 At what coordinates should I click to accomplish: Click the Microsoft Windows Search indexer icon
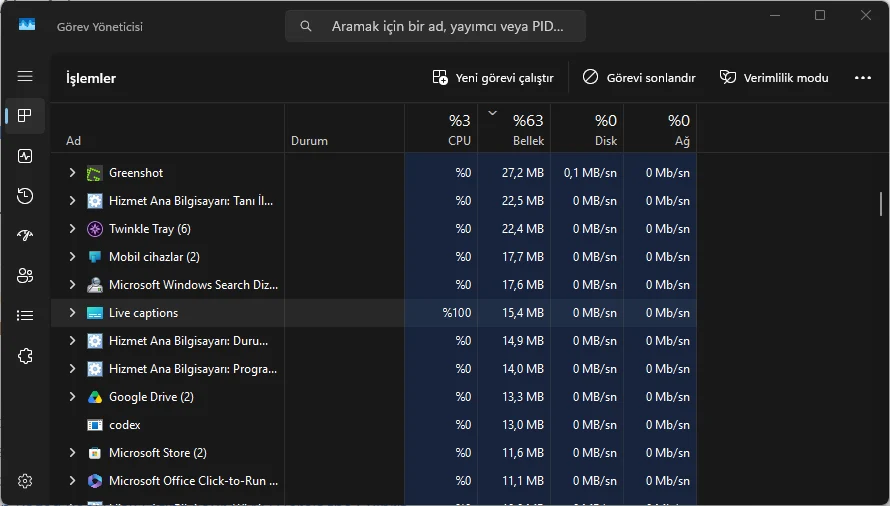(95, 285)
